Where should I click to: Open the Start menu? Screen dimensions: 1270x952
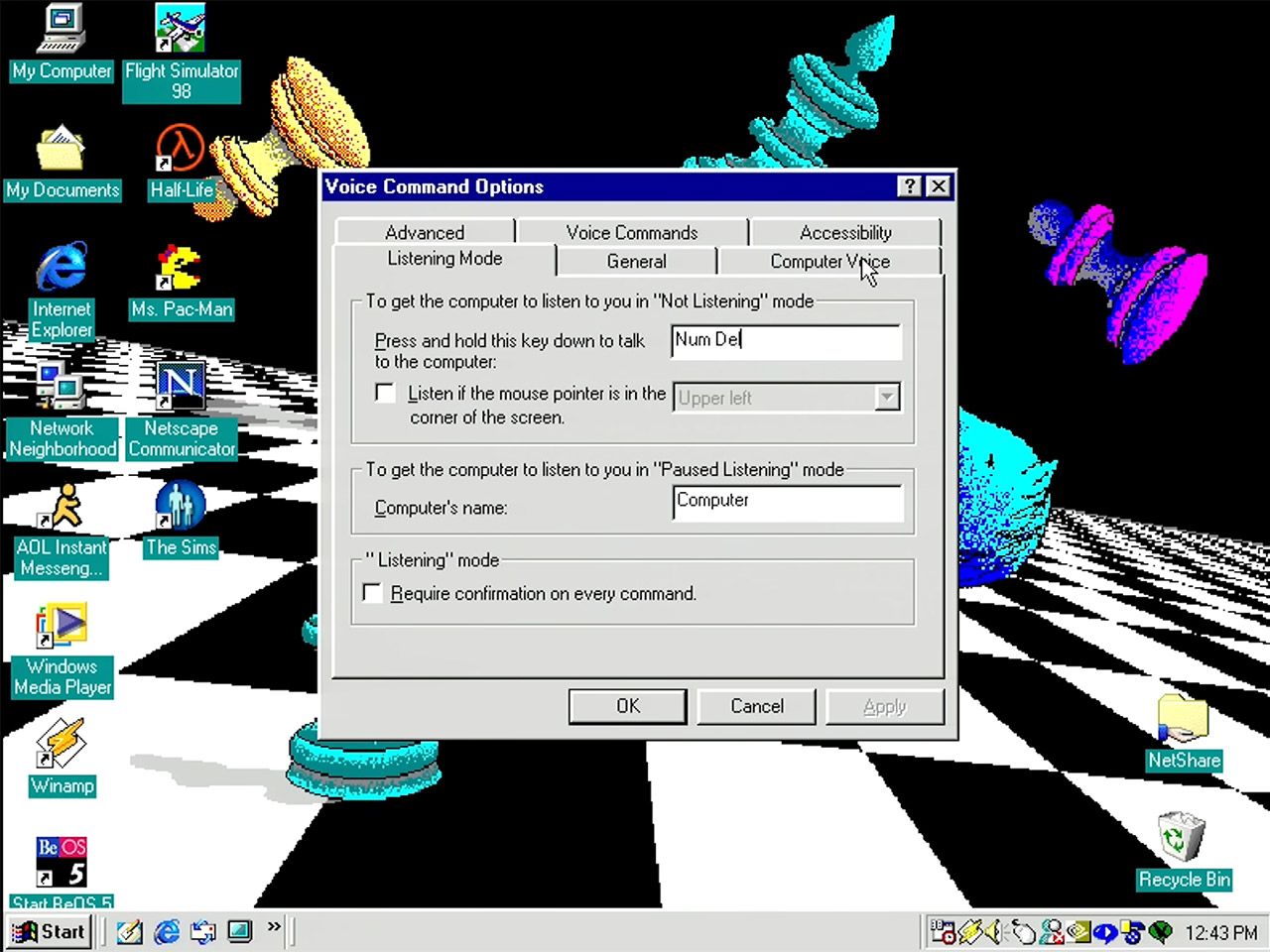point(50,932)
